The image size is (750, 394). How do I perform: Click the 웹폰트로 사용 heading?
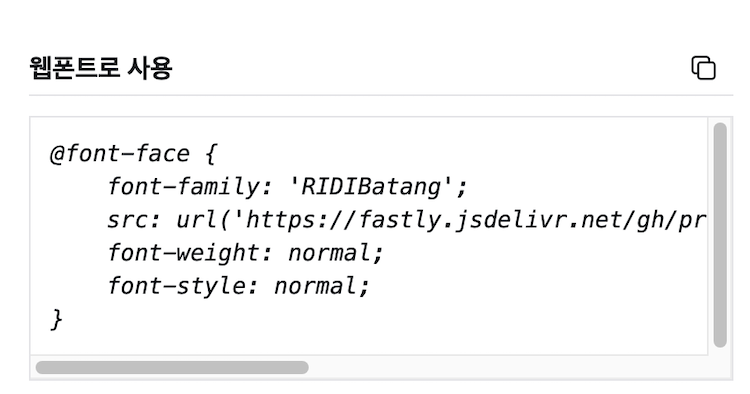point(100,68)
